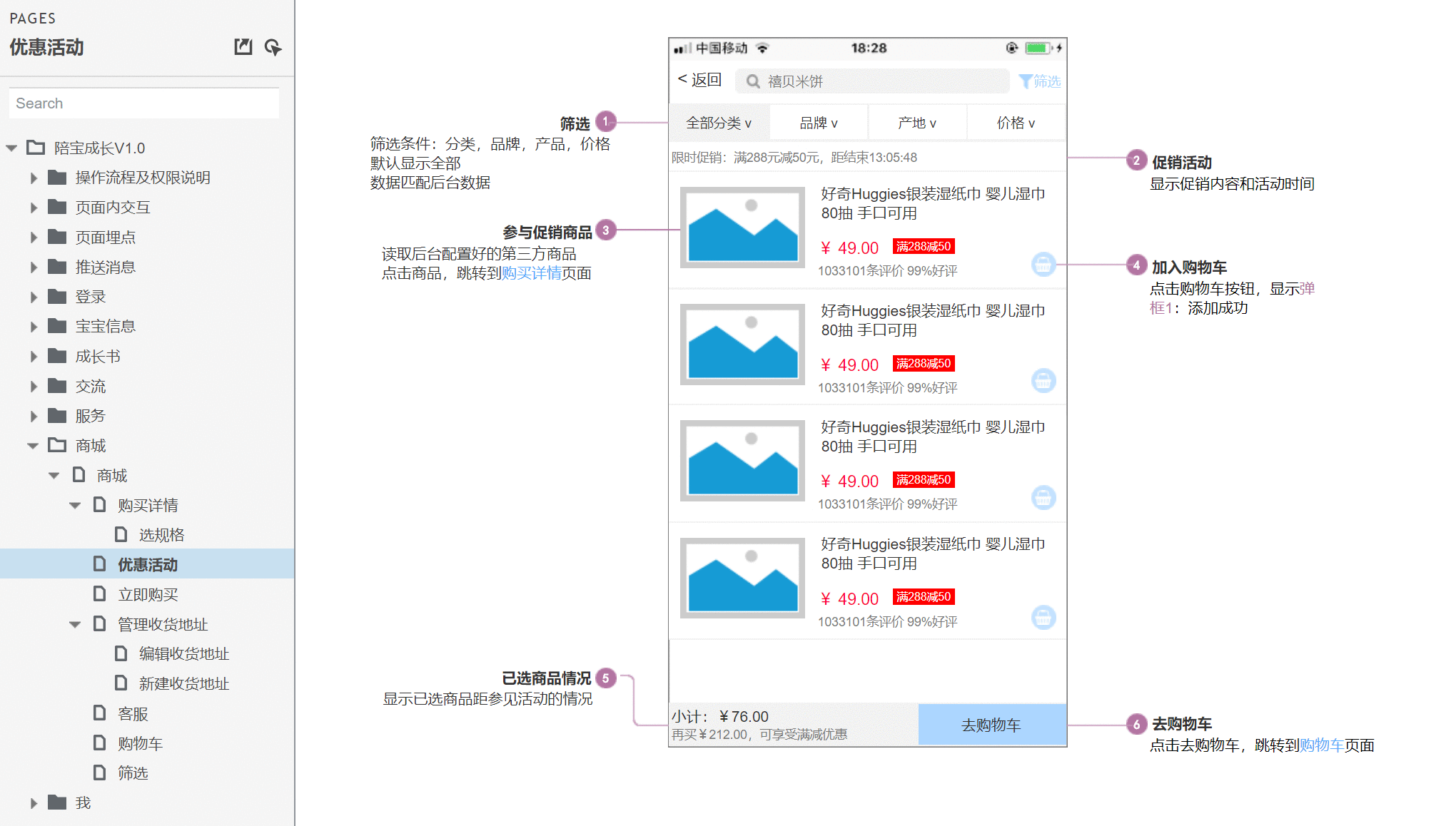
Task: Open second product thumbnail image
Action: tap(742, 345)
